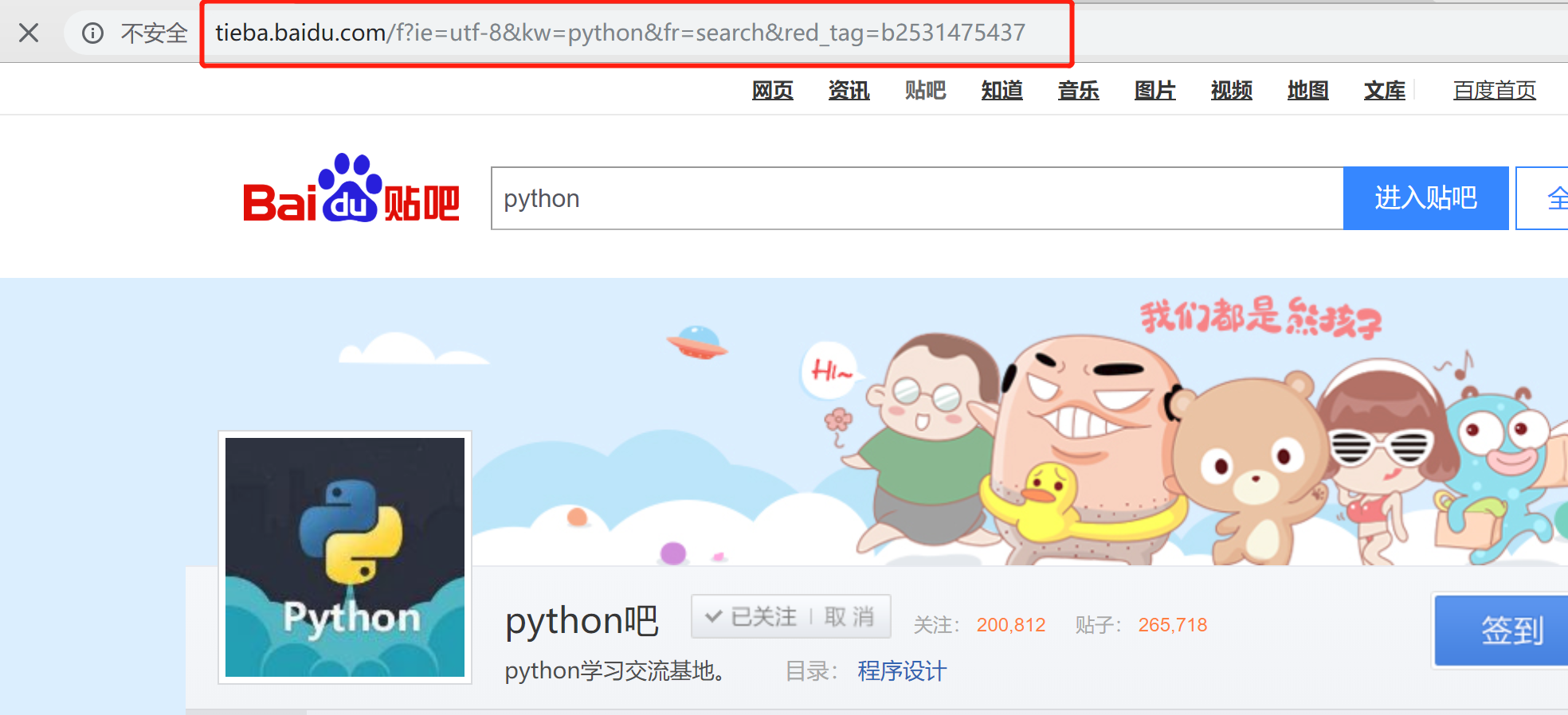The image size is (1568, 715).
Task: Open the 知道 navigation link
Action: [1002, 91]
